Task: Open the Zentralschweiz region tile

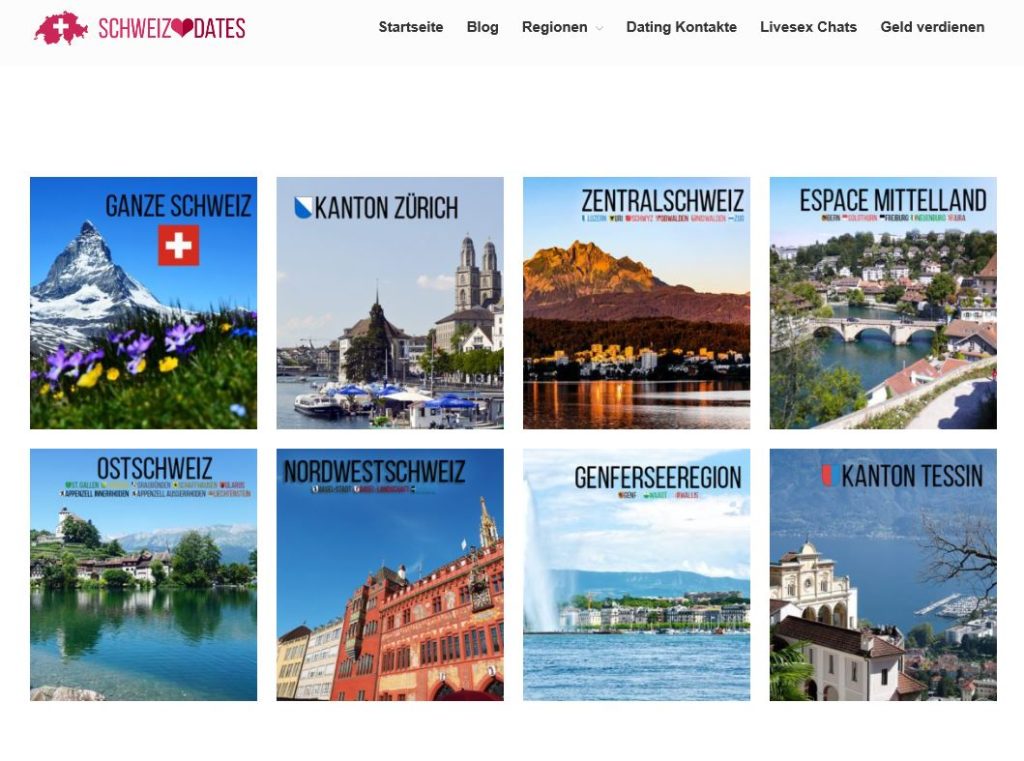Action: [x=637, y=303]
